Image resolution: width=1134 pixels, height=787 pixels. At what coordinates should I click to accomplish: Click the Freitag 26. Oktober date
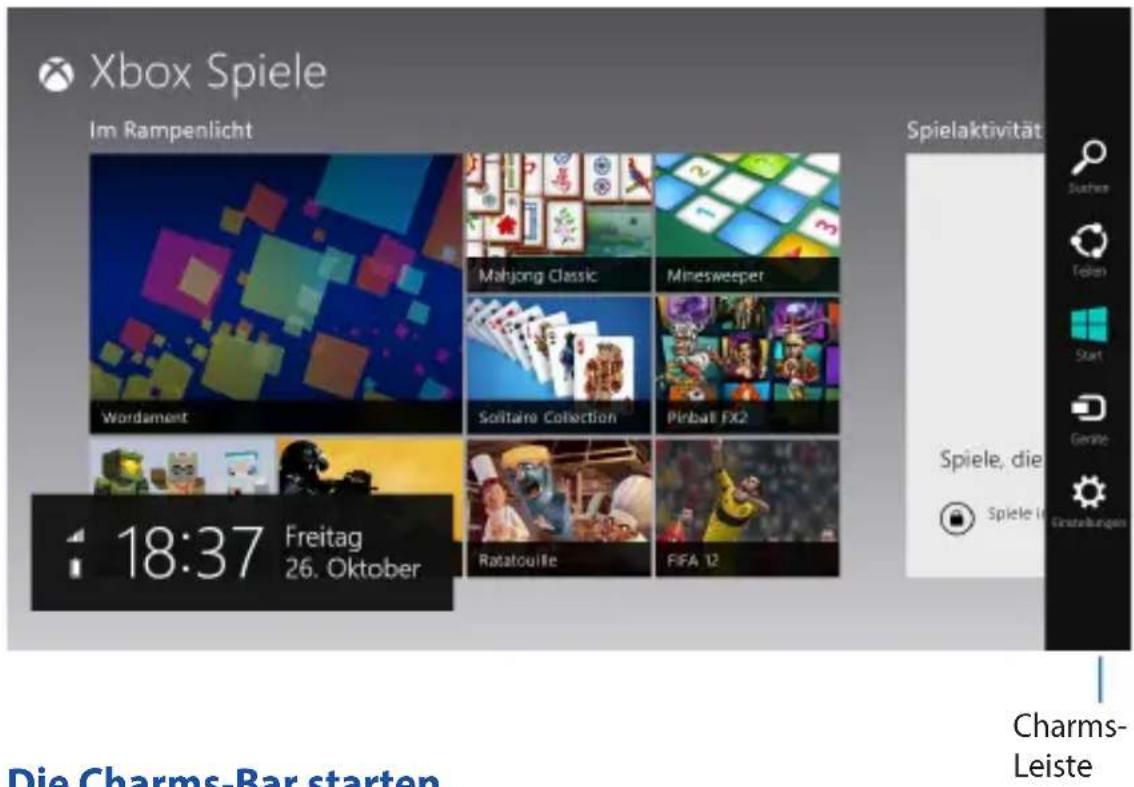point(352,553)
